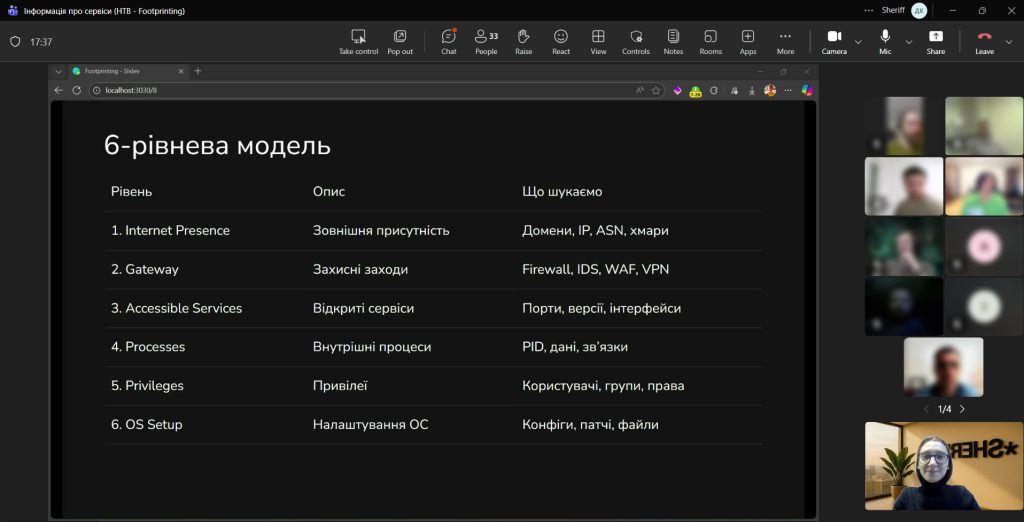1024x522 pixels.
Task: Show the People participants list
Action: [x=486, y=41]
